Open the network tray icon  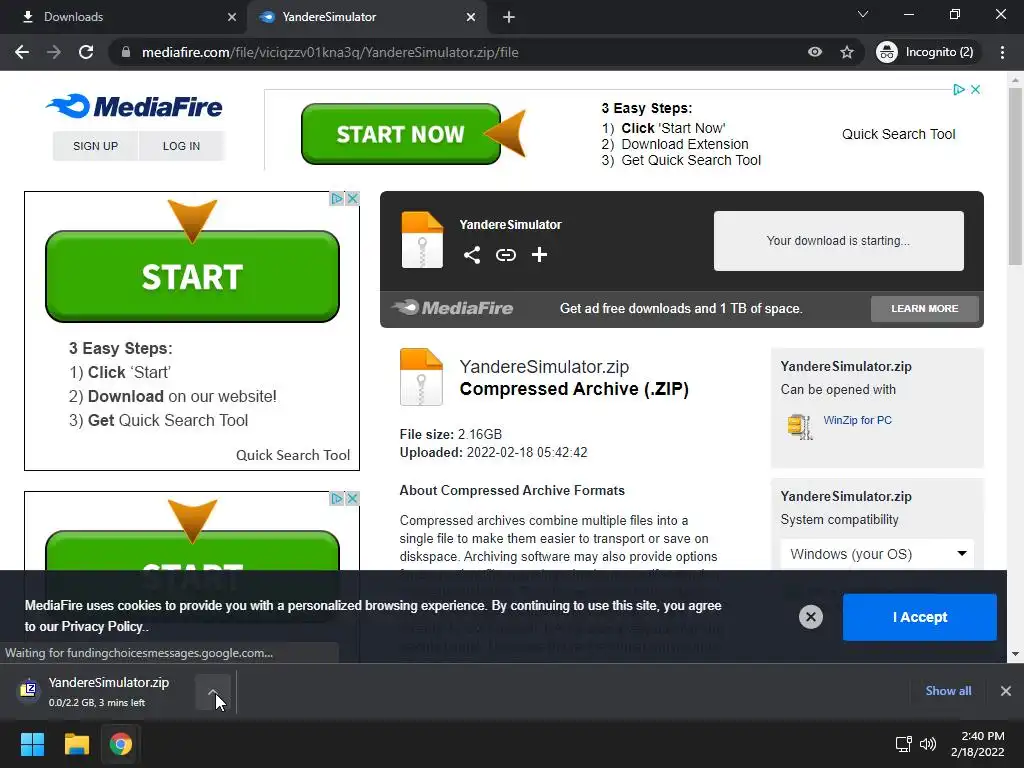tap(903, 744)
